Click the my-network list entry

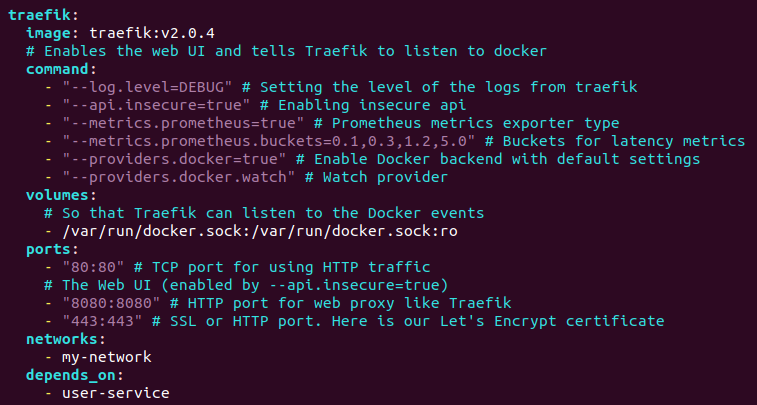(x=107, y=357)
